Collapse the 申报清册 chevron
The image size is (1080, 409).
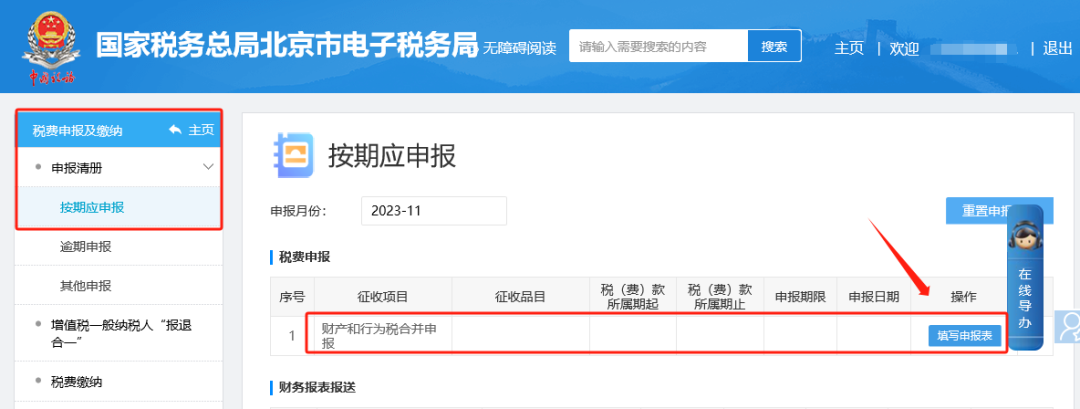(209, 167)
